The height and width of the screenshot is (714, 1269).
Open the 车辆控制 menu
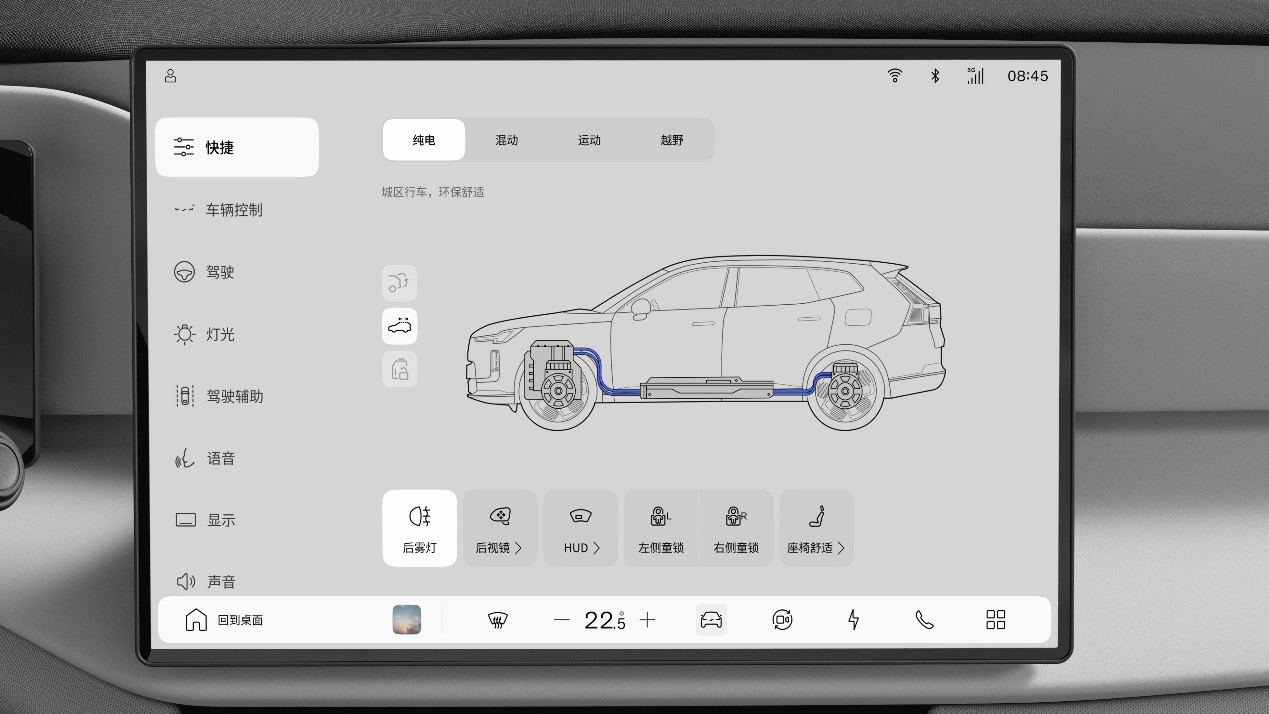[237, 210]
